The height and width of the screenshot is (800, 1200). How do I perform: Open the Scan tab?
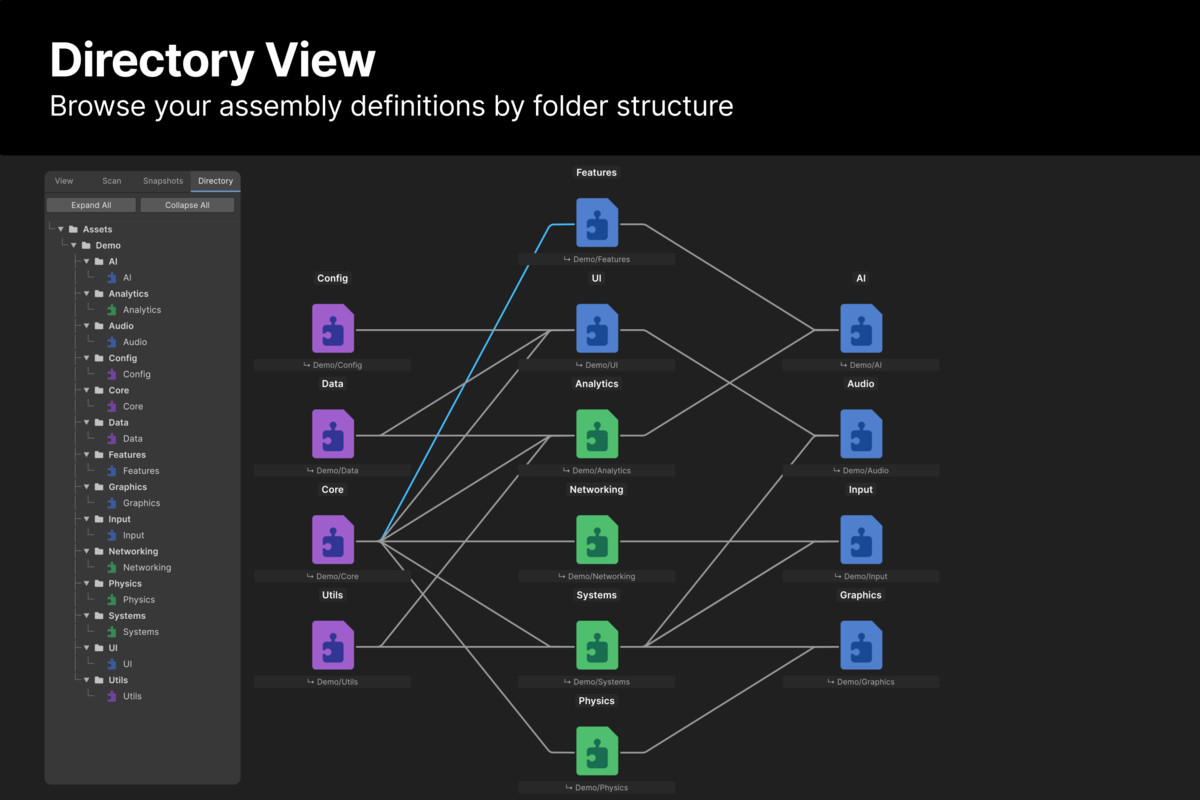pyautogui.click(x=111, y=181)
